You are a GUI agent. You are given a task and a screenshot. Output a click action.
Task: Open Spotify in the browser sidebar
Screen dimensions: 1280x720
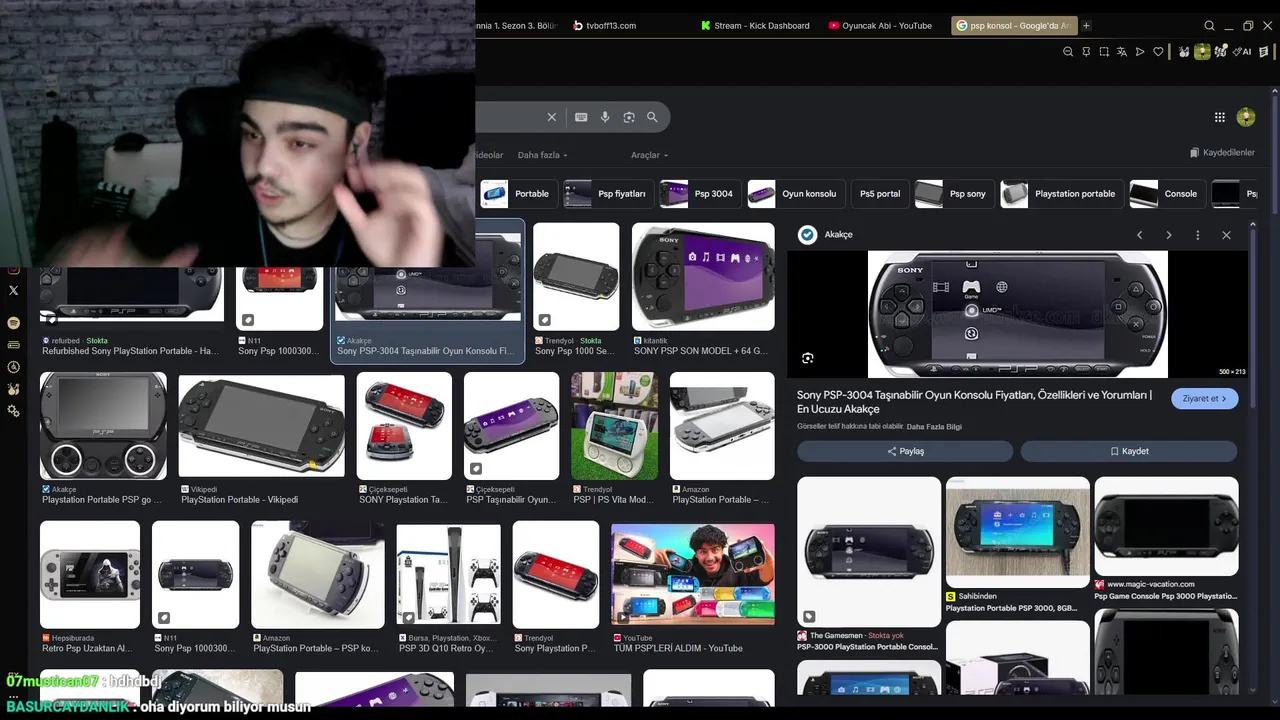(13, 323)
